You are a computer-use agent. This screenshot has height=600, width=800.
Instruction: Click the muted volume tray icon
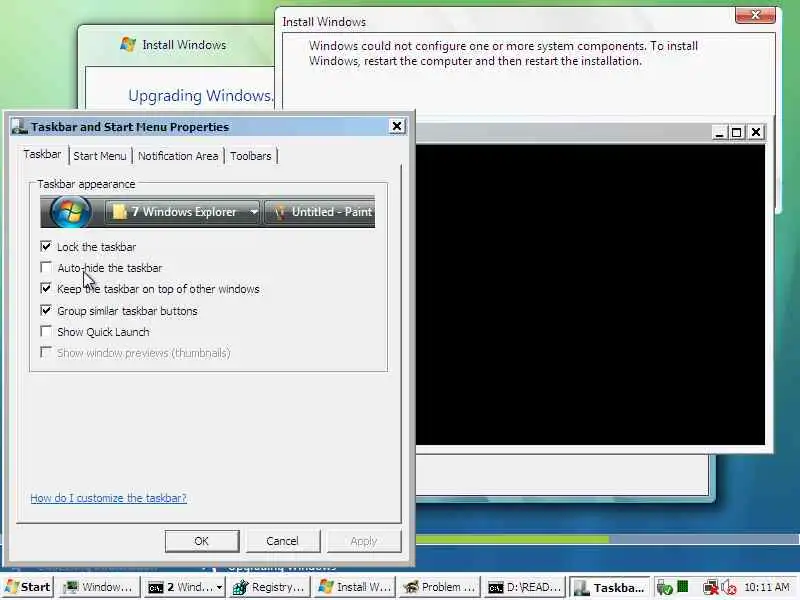[729, 588]
